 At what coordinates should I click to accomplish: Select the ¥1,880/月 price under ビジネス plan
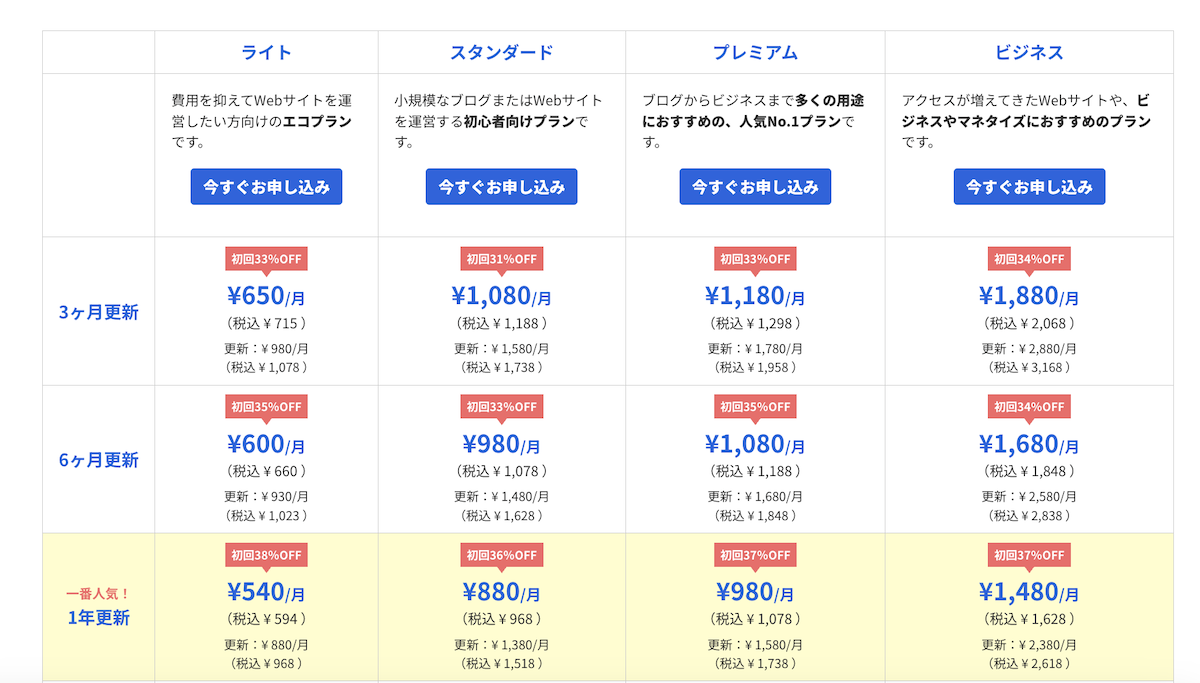click(x=1029, y=295)
